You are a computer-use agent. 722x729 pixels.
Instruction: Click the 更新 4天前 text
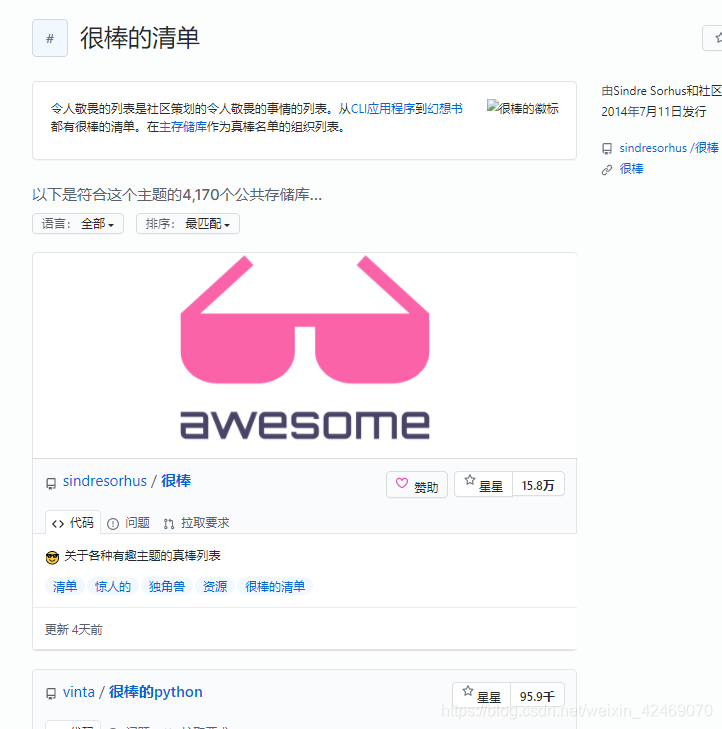[73, 630]
